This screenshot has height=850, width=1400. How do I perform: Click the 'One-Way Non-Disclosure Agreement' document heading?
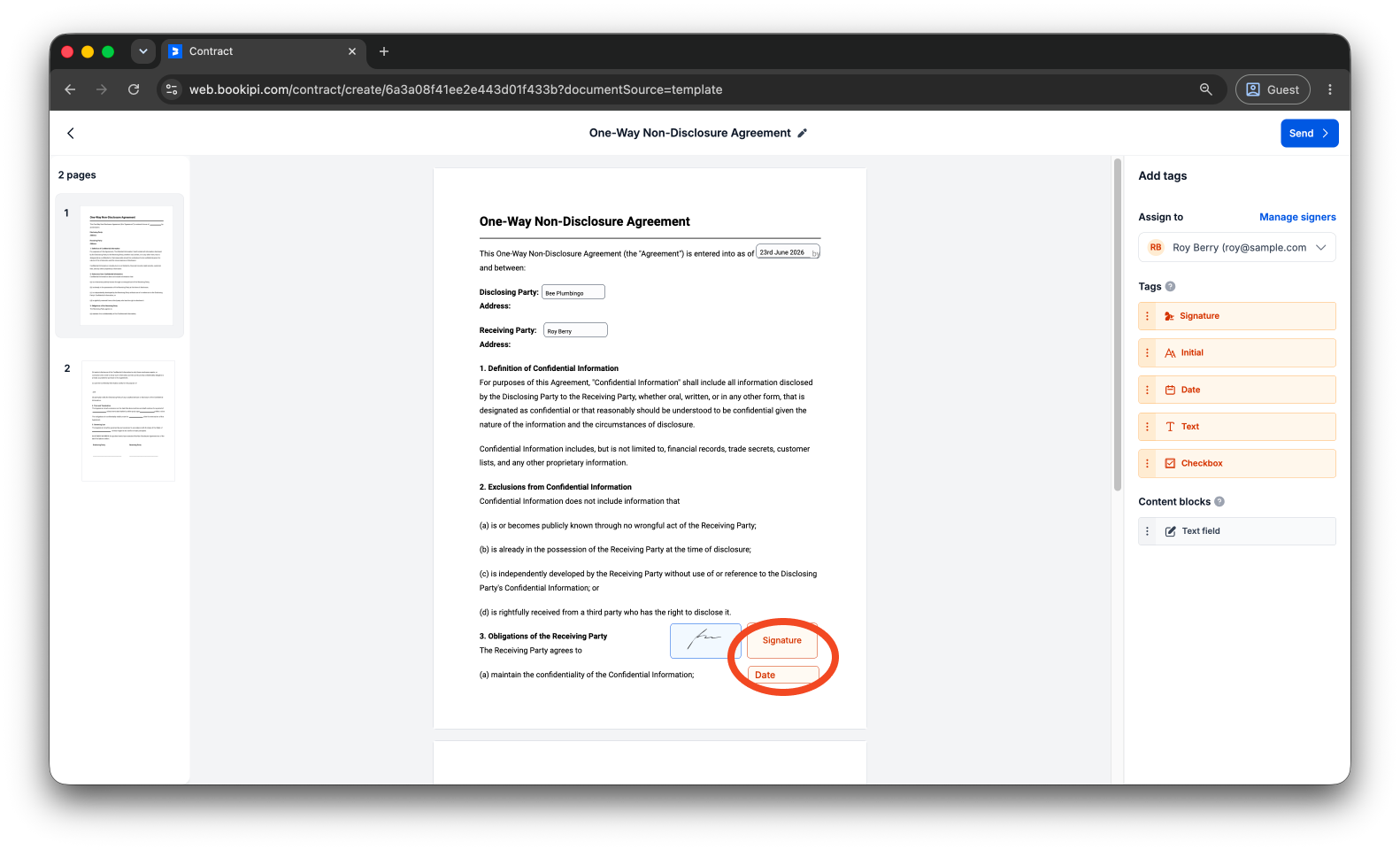pos(585,221)
